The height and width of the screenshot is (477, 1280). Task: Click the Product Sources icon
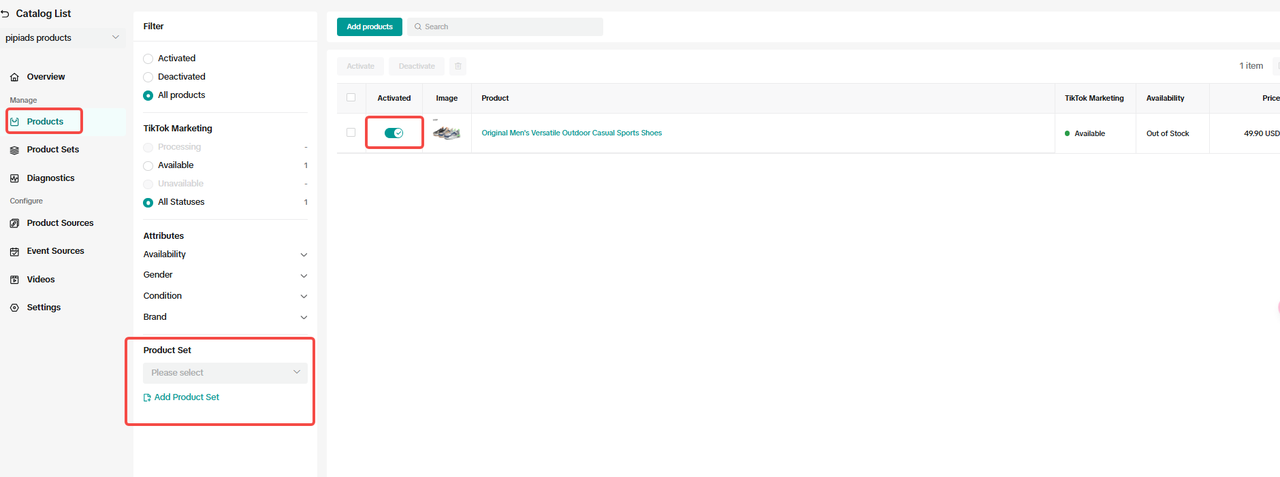14,223
